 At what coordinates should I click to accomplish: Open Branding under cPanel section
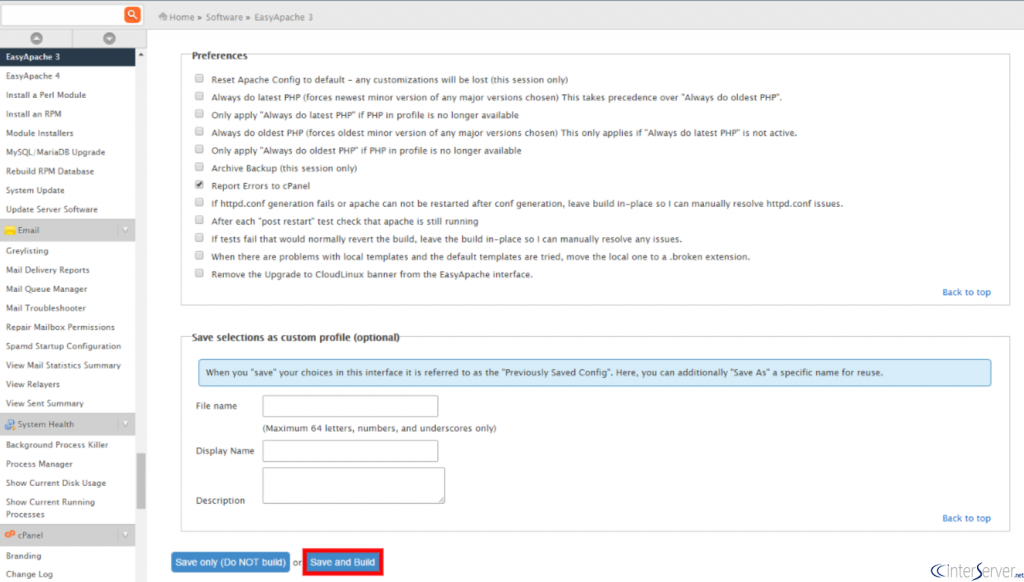pos(24,556)
